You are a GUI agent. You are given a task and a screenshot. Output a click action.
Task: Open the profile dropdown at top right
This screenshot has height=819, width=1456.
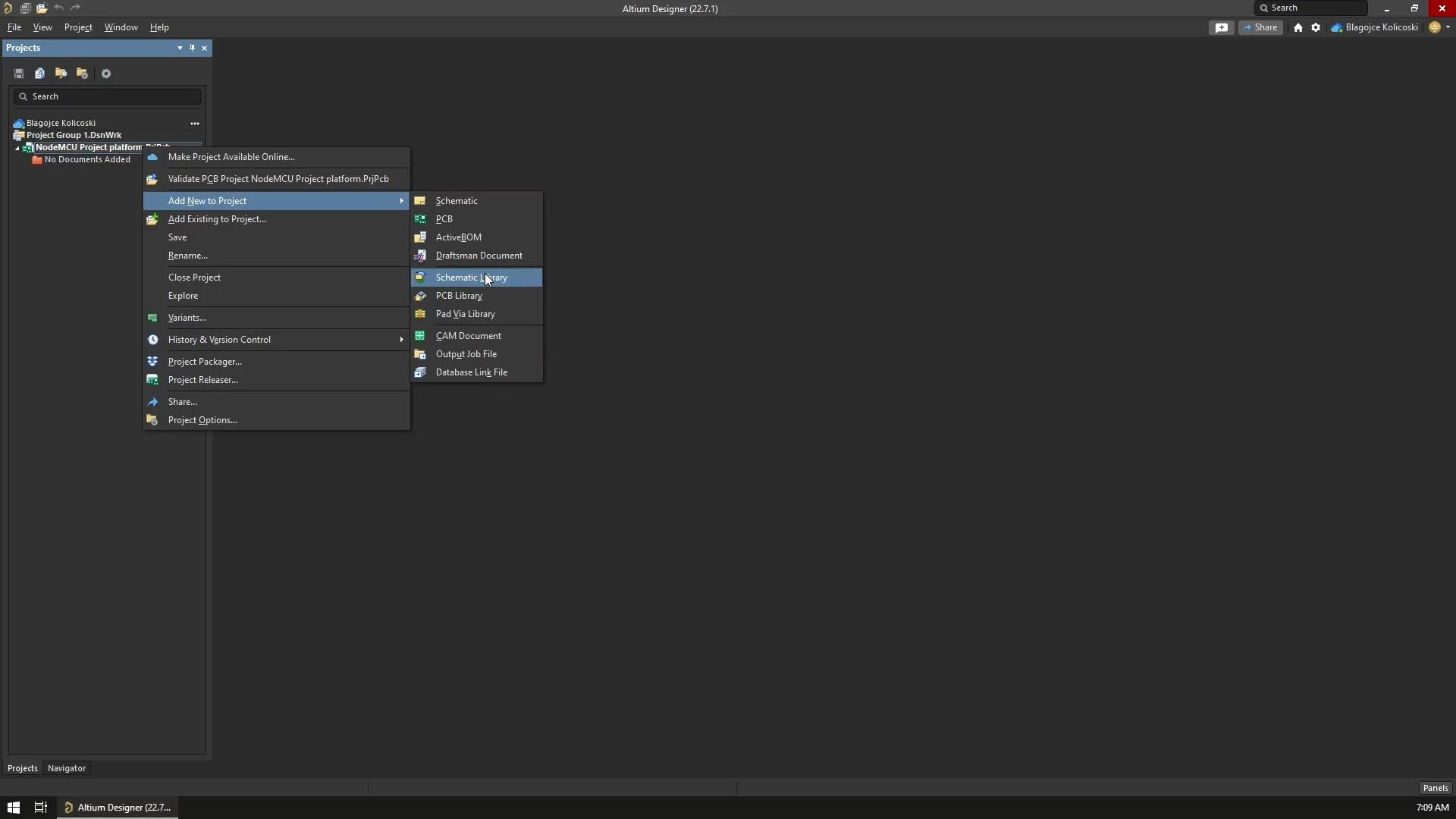[x=1448, y=27]
